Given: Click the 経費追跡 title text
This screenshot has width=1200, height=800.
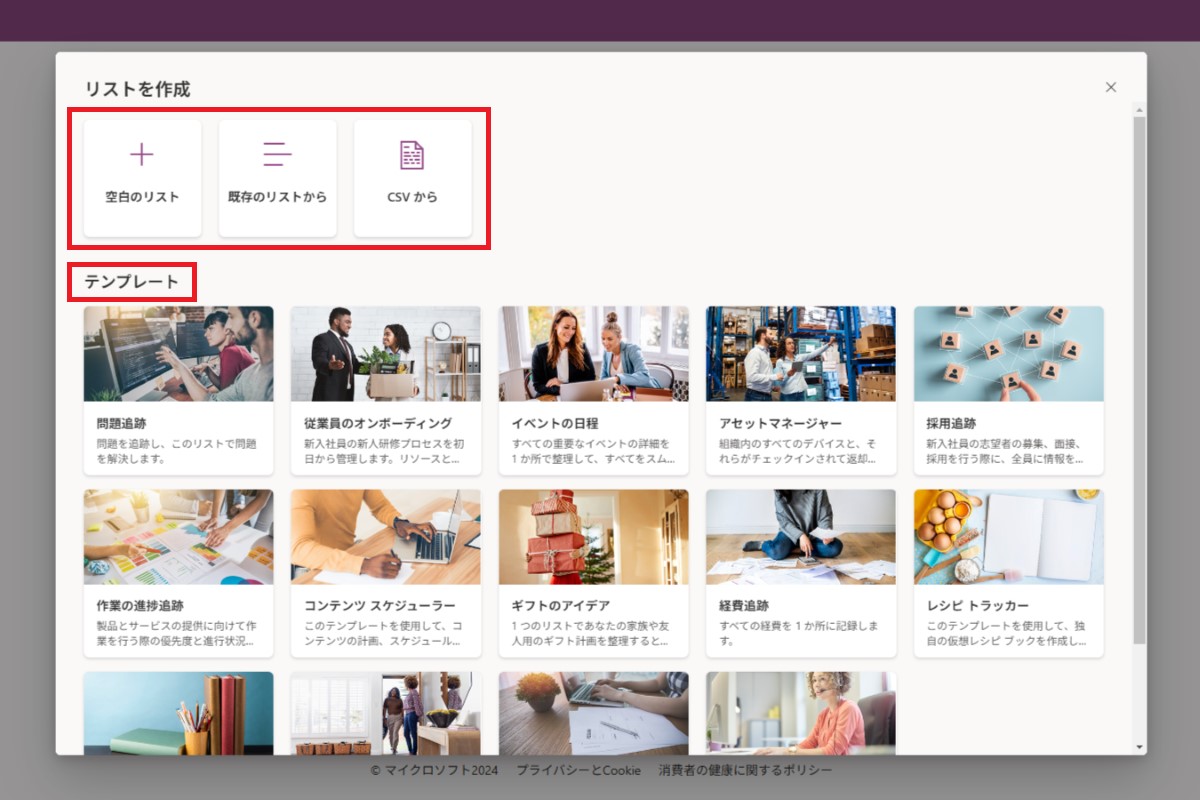Looking at the screenshot, I should pyautogui.click(x=744, y=606).
